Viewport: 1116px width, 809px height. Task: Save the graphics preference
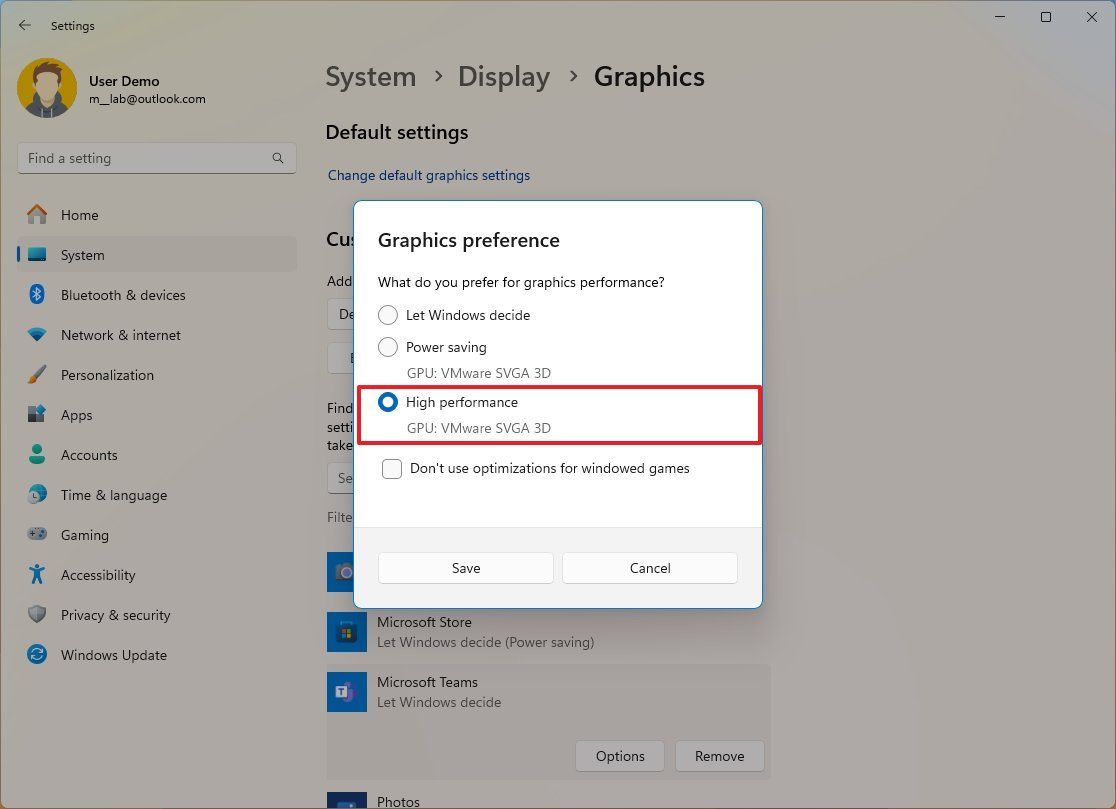pos(465,567)
